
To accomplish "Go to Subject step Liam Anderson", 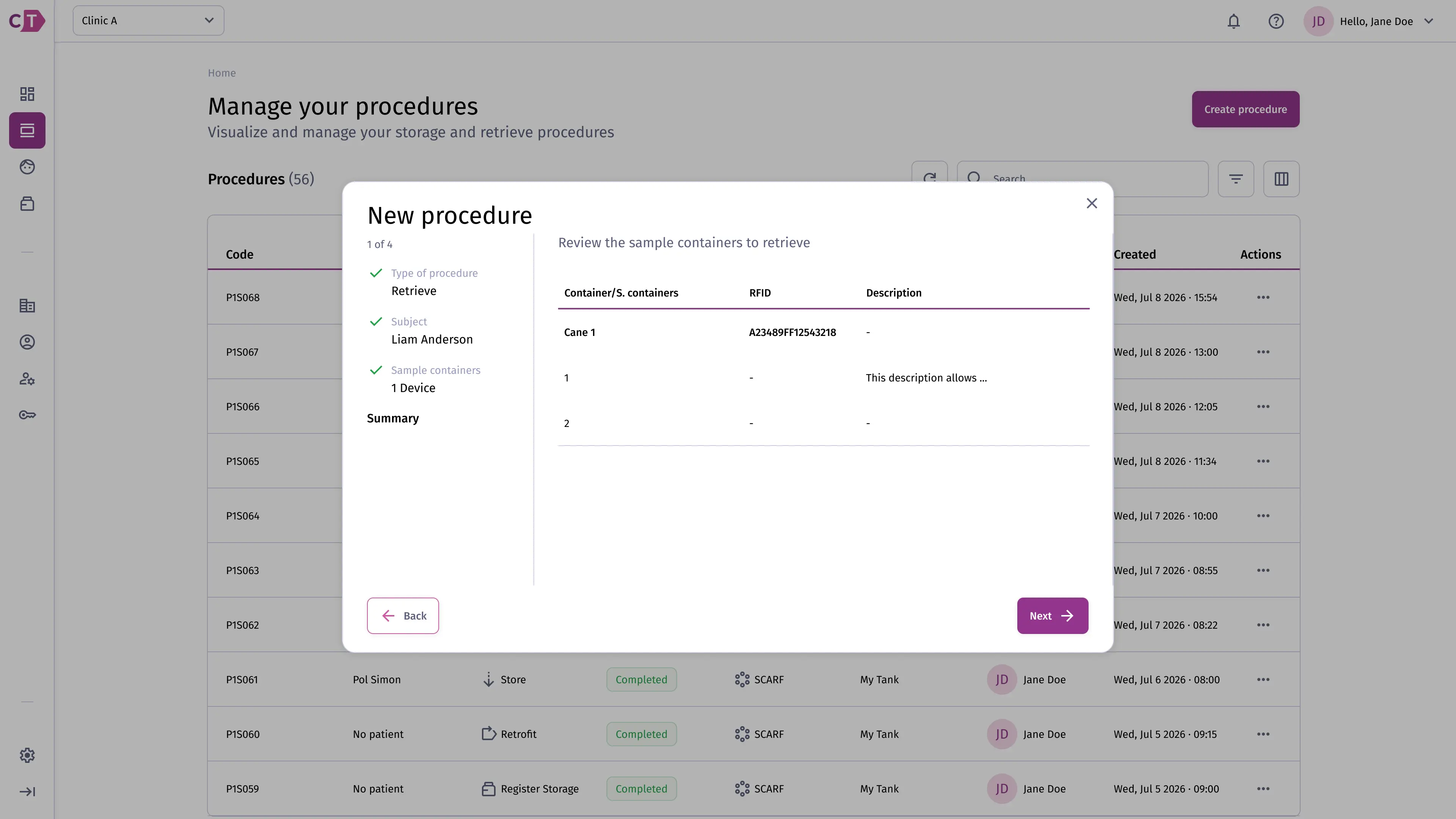I will tap(422, 331).
